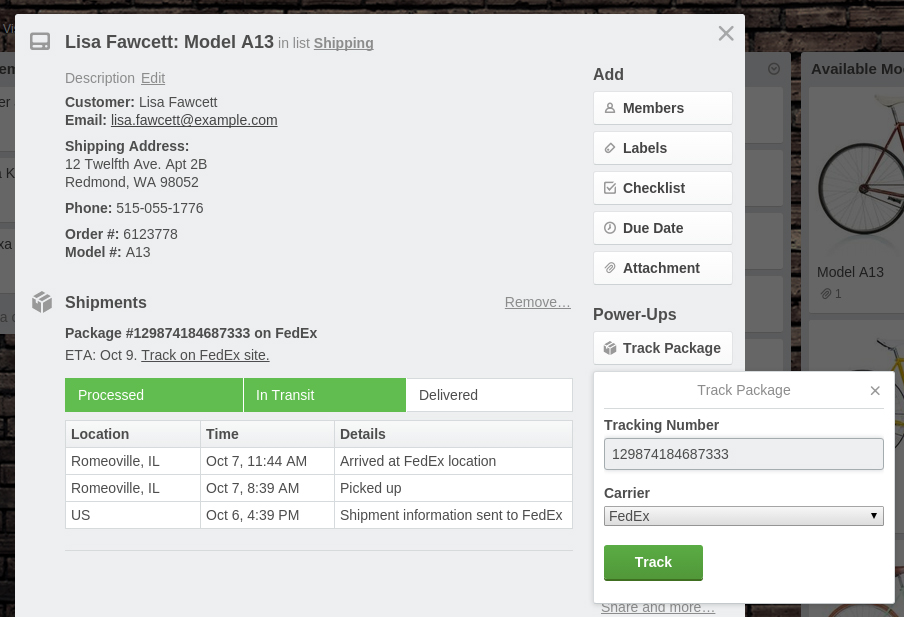Click the card icon beside the title
904x617 pixels.
[x=40, y=42]
